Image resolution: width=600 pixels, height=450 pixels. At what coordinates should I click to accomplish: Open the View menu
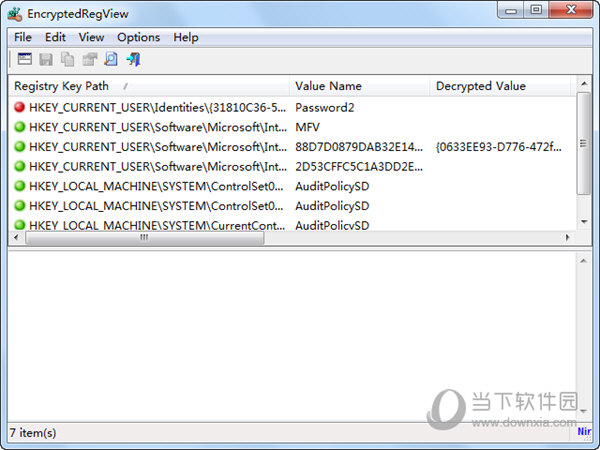click(91, 38)
